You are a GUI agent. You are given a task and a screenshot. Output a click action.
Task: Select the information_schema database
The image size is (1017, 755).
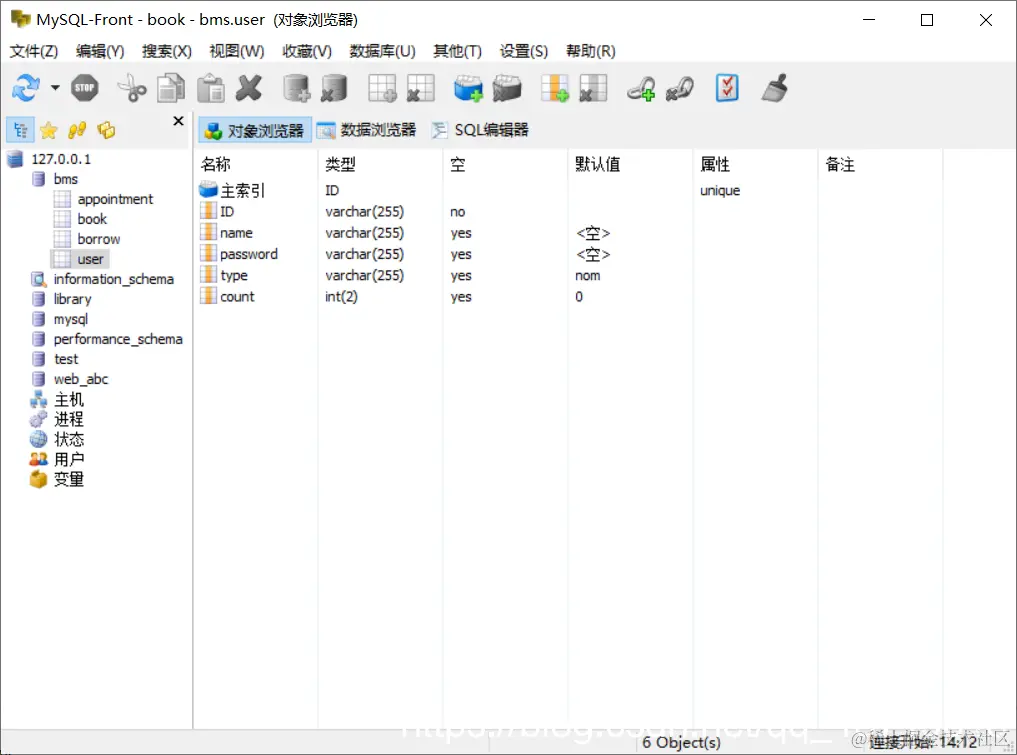(114, 280)
